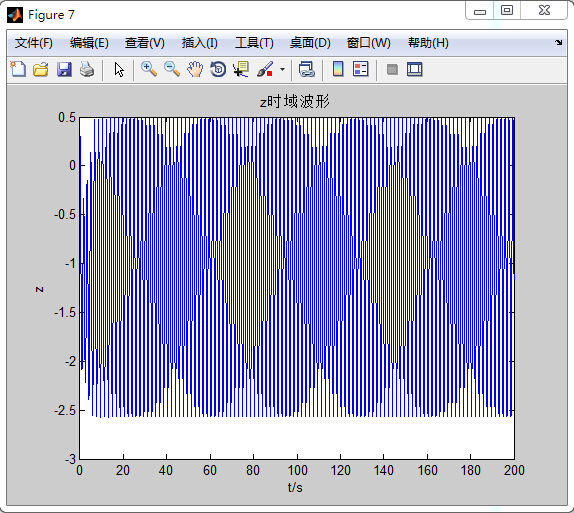Save figure using floppy disk icon
Image resolution: width=574 pixels, height=513 pixels.
pos(64,69)
